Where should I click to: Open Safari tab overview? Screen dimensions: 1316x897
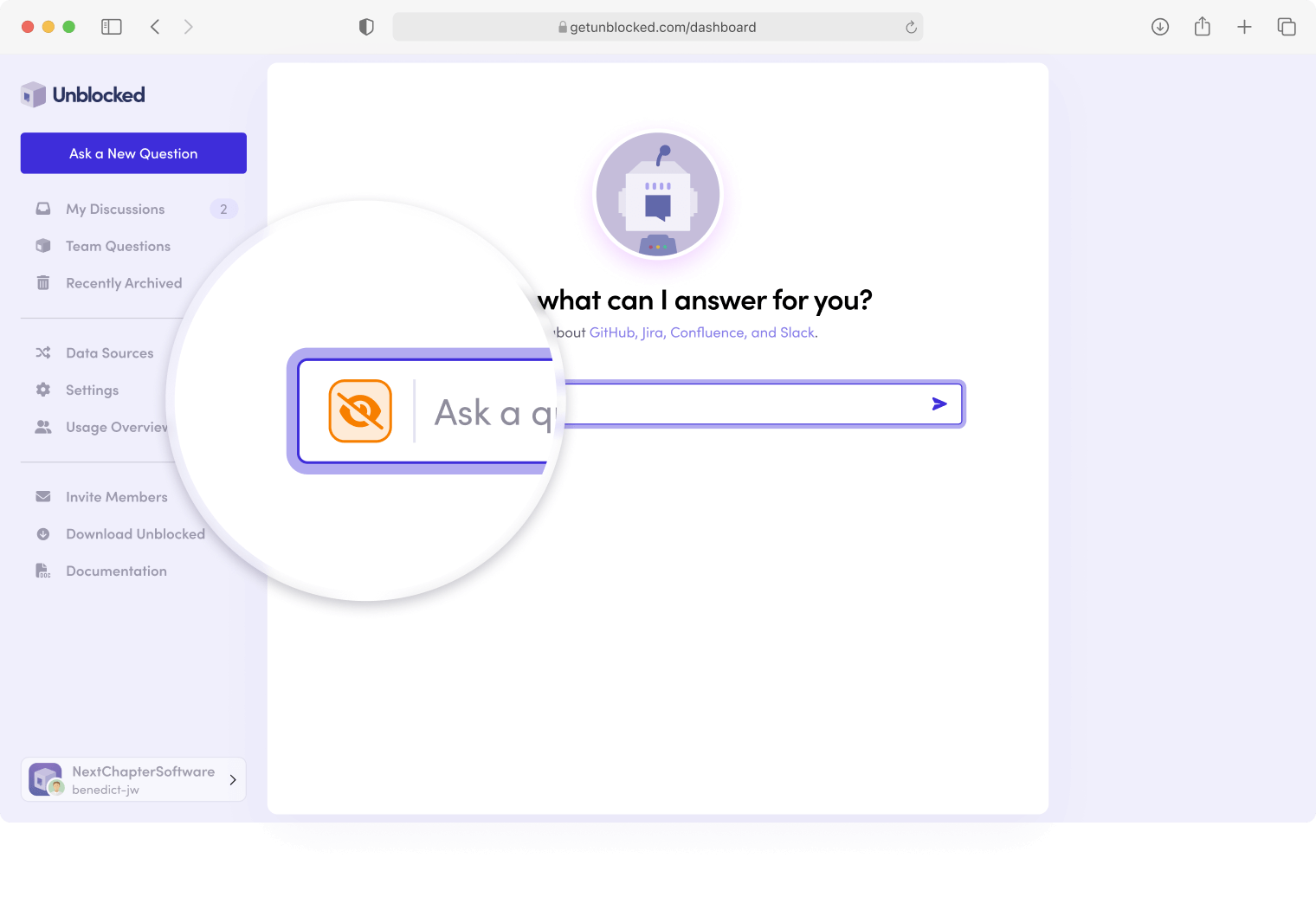click(1287, 27)
